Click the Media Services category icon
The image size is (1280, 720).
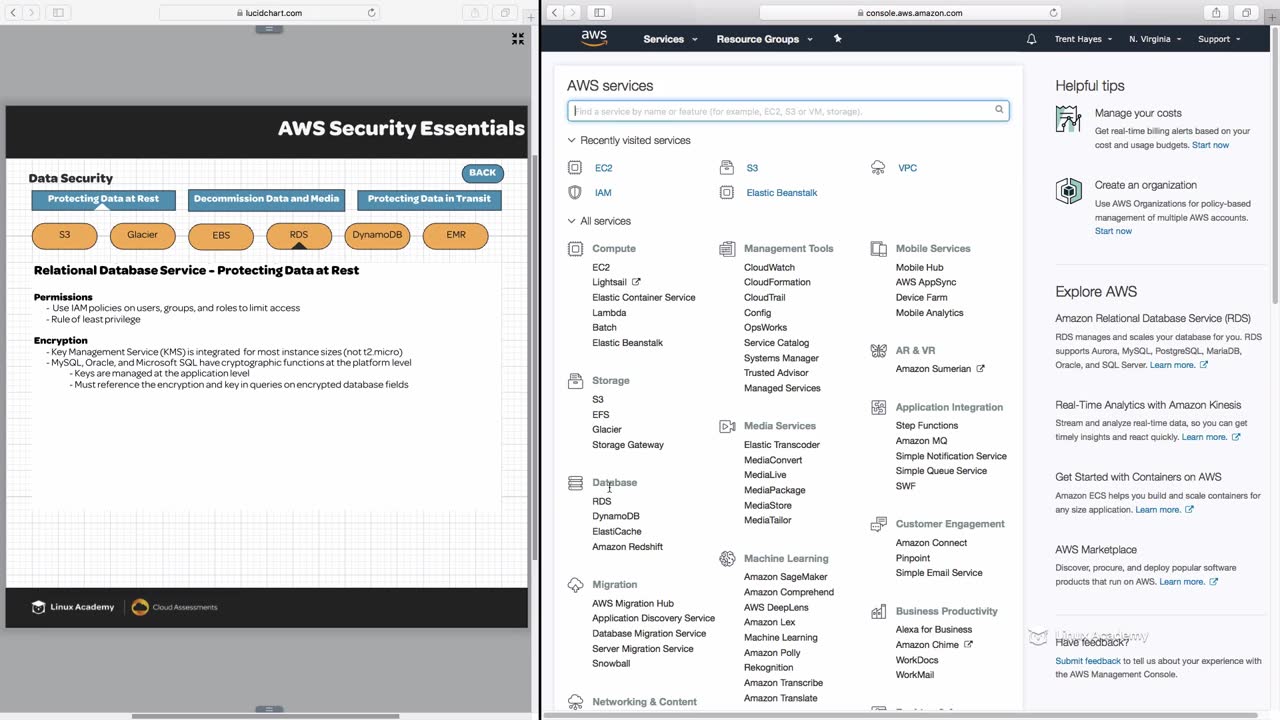point(727,426)
